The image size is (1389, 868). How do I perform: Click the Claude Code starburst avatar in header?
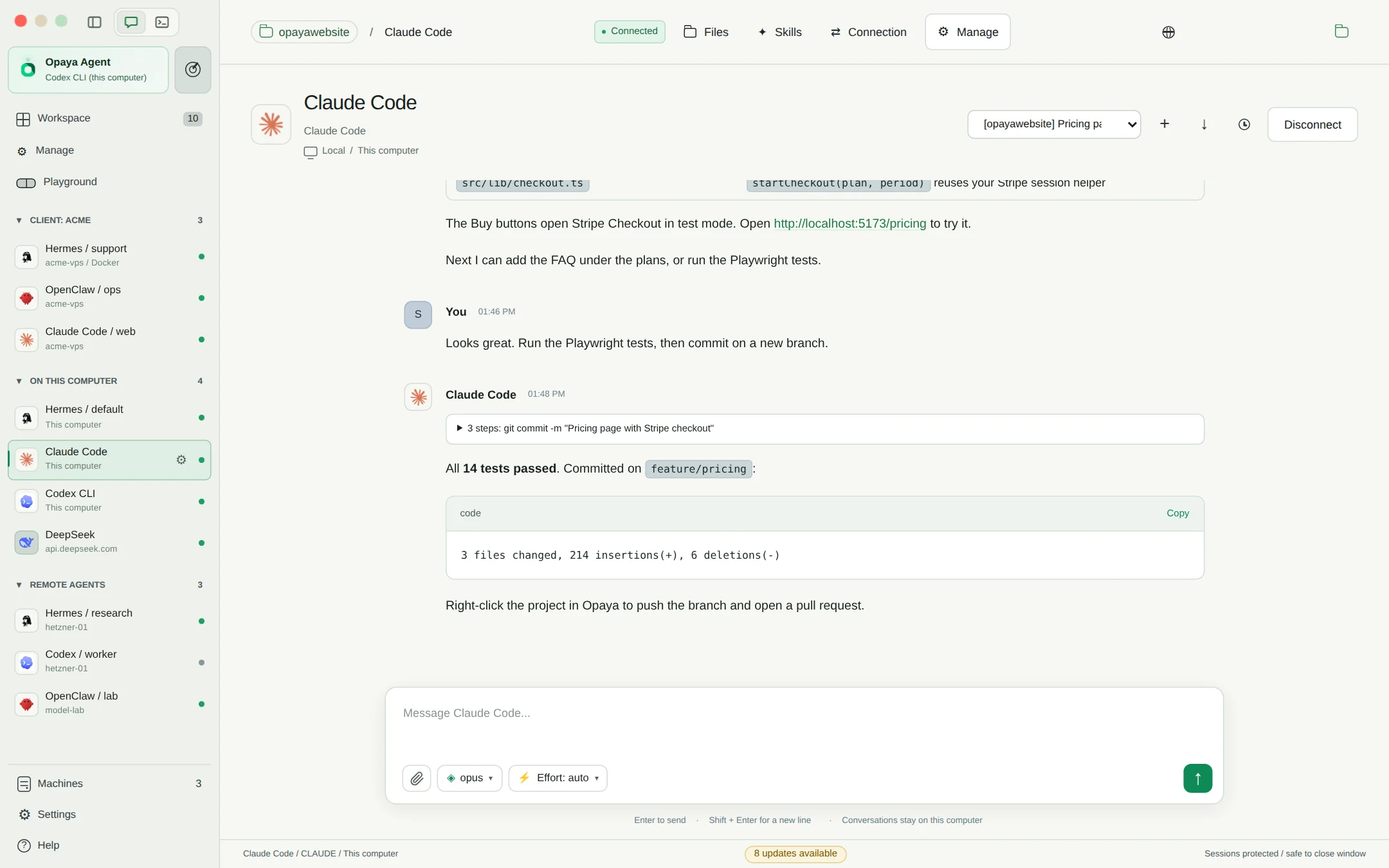pyautogui.click(x=271, y=125)
